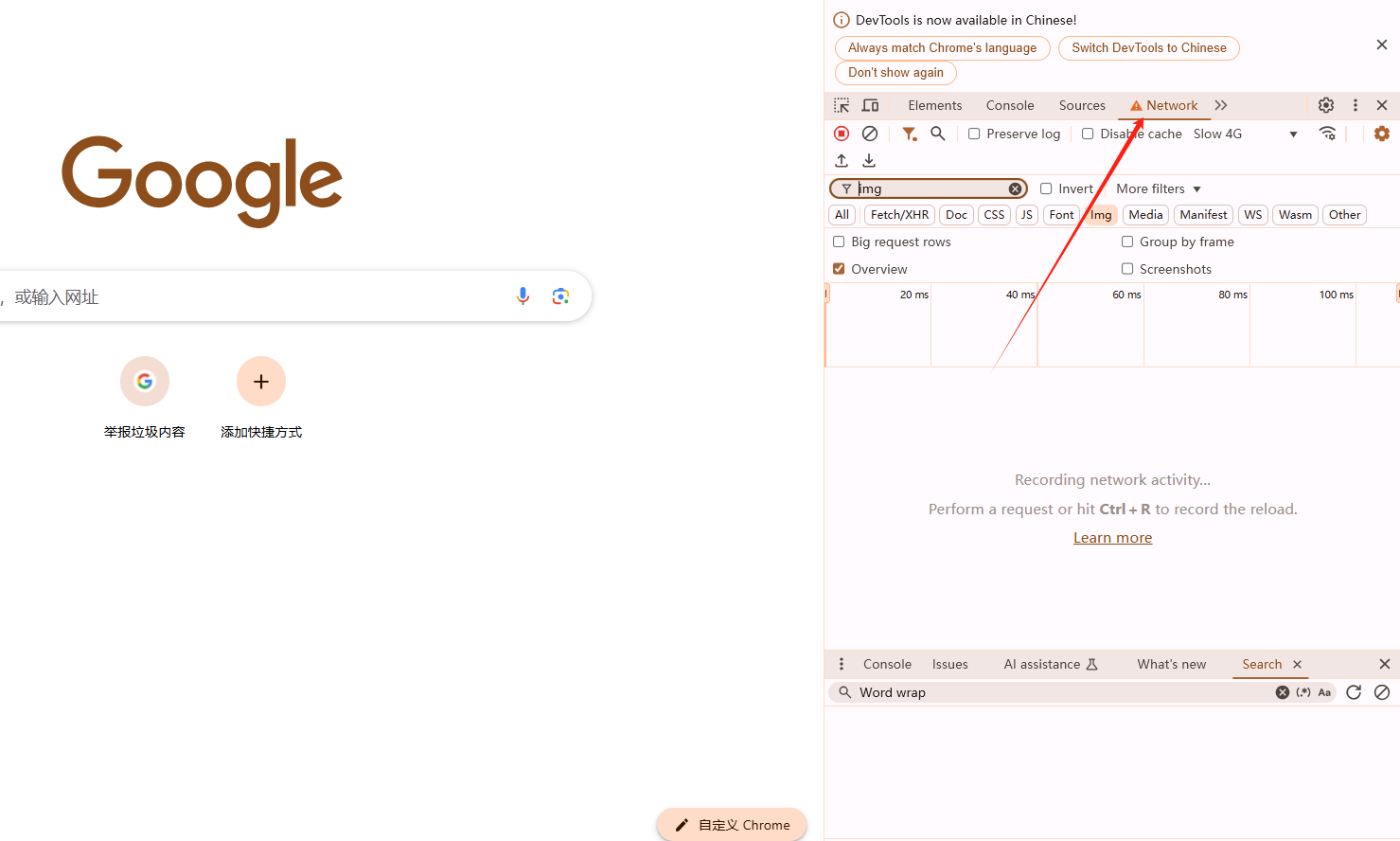The height and width of the screenshot is (841, 1400).
Task: Click 自定义 Chrome button
Action: tap(732, 825)
